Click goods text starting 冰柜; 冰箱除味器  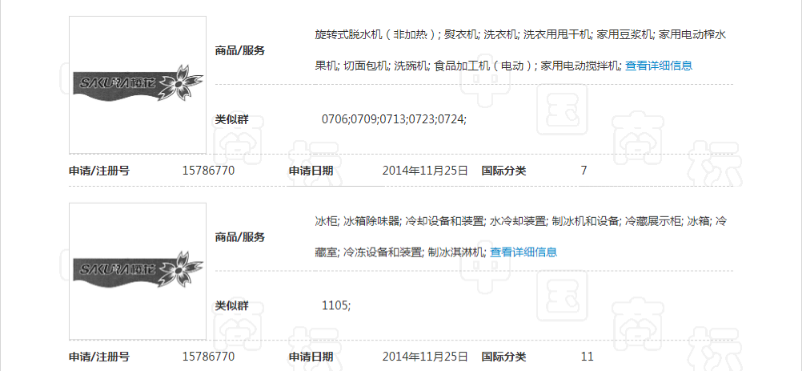click(x=520, y=221)
